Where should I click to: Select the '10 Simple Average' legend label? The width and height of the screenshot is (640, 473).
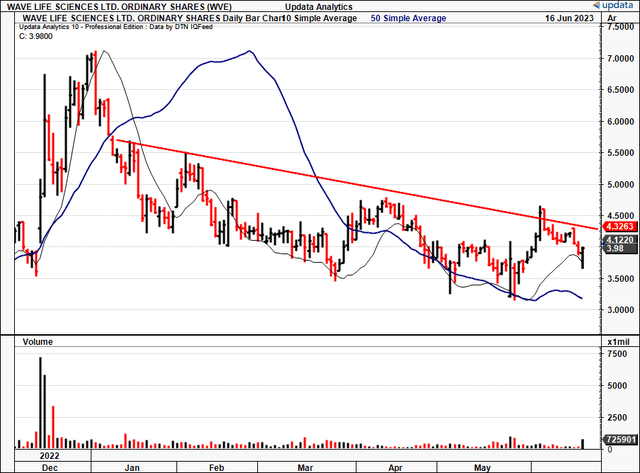320,18
